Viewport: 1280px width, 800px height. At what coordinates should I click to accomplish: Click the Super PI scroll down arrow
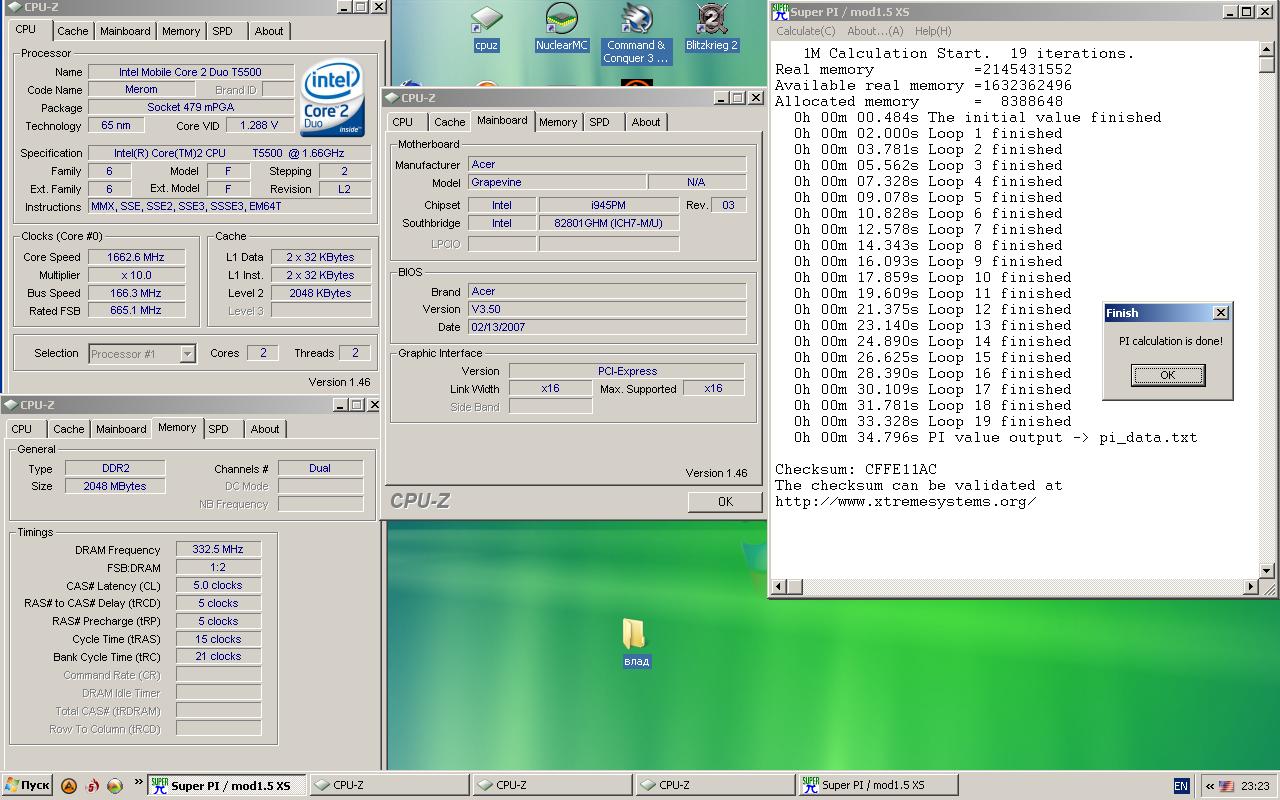[x=1267, y=571]
